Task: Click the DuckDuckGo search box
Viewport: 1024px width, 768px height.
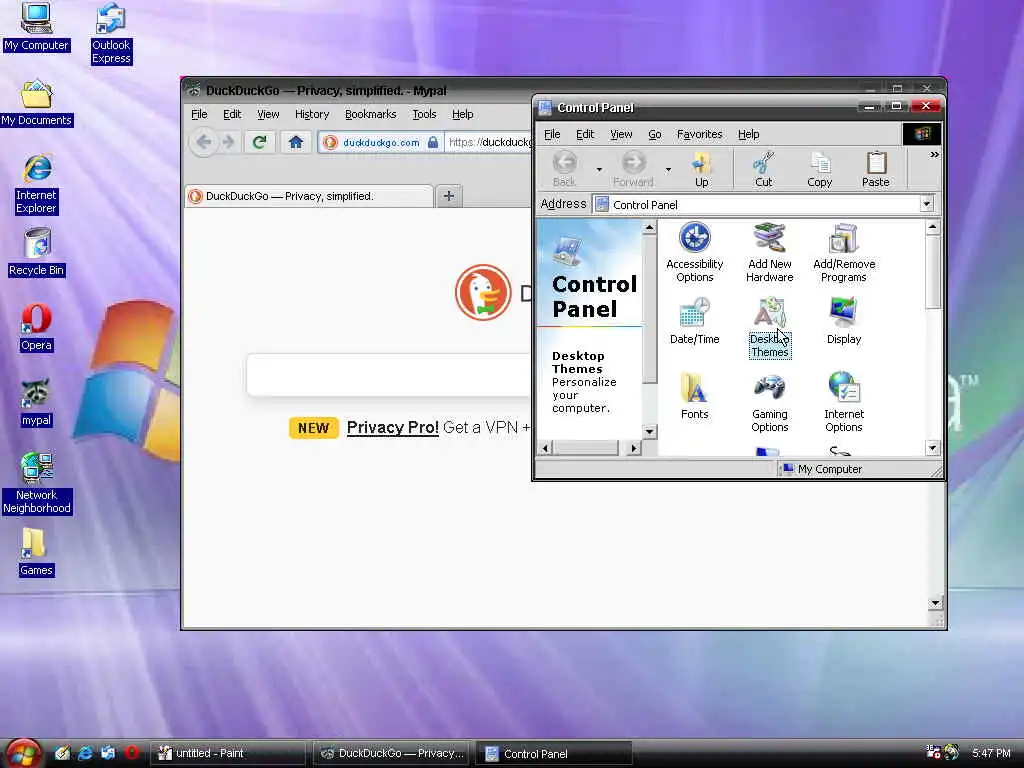Action: click(389, 375)
